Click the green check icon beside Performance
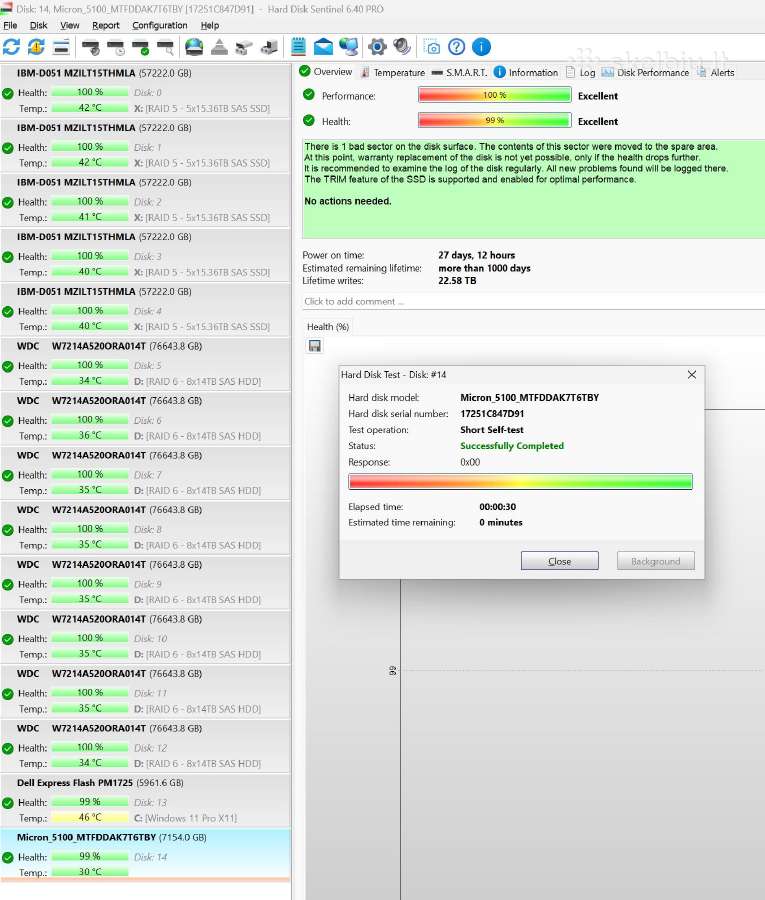 pyautogui.click(x=309, y=95)
